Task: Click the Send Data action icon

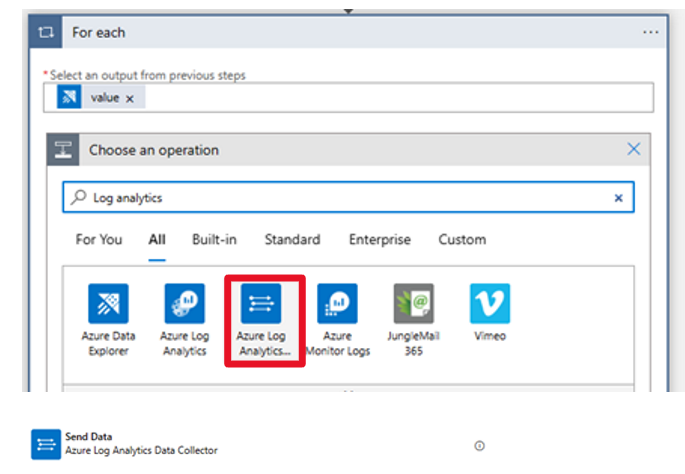Action: [x=46, y=444]
